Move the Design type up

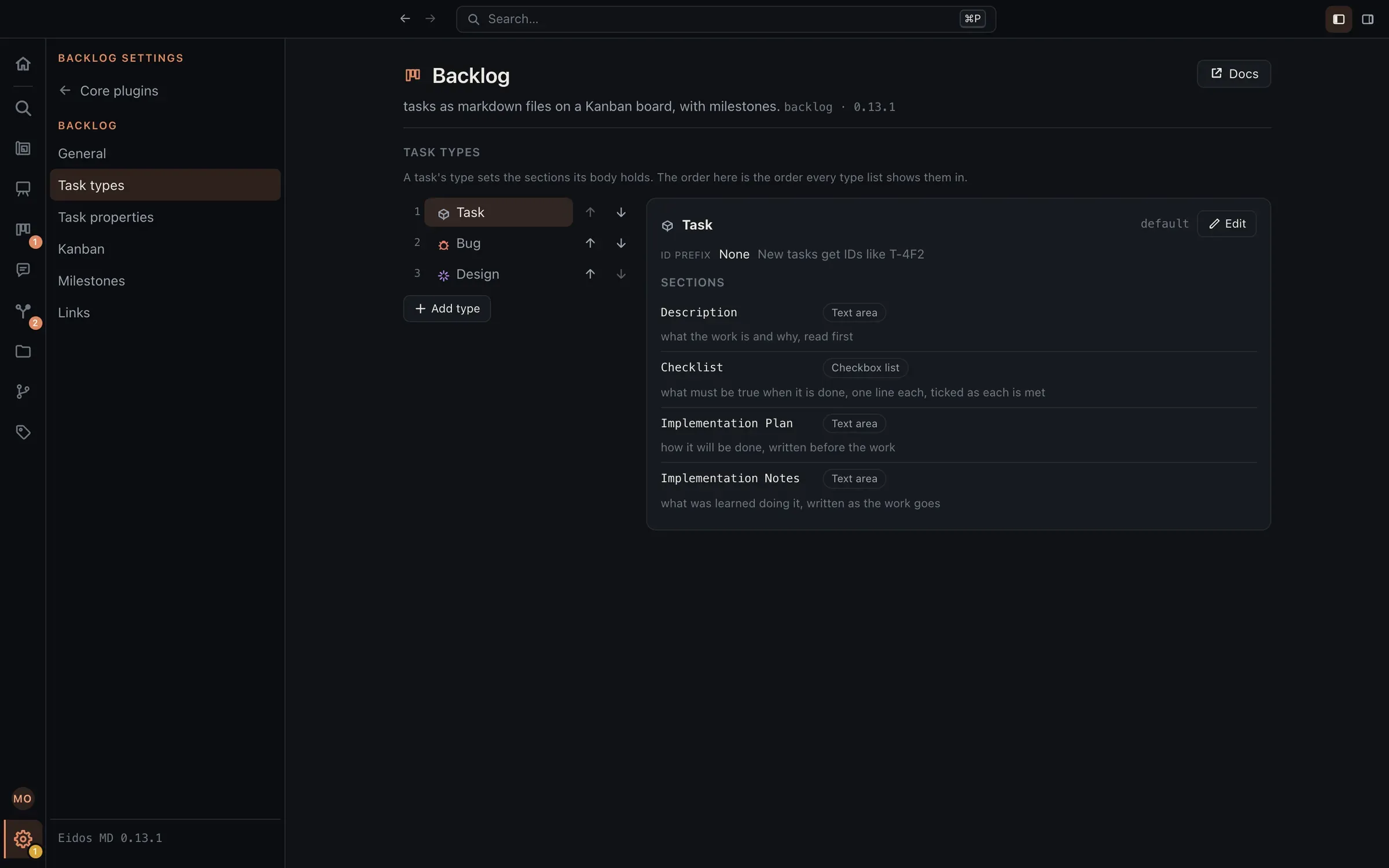coord(590,274)
